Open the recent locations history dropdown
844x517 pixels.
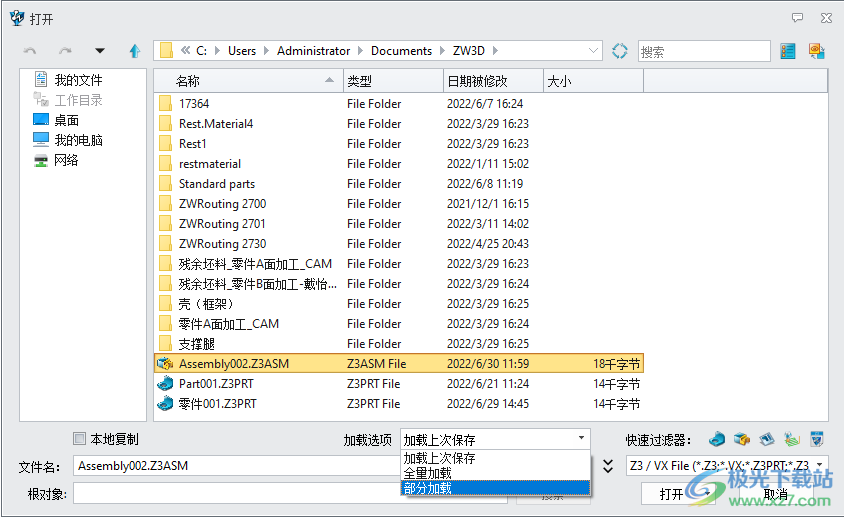100,51
